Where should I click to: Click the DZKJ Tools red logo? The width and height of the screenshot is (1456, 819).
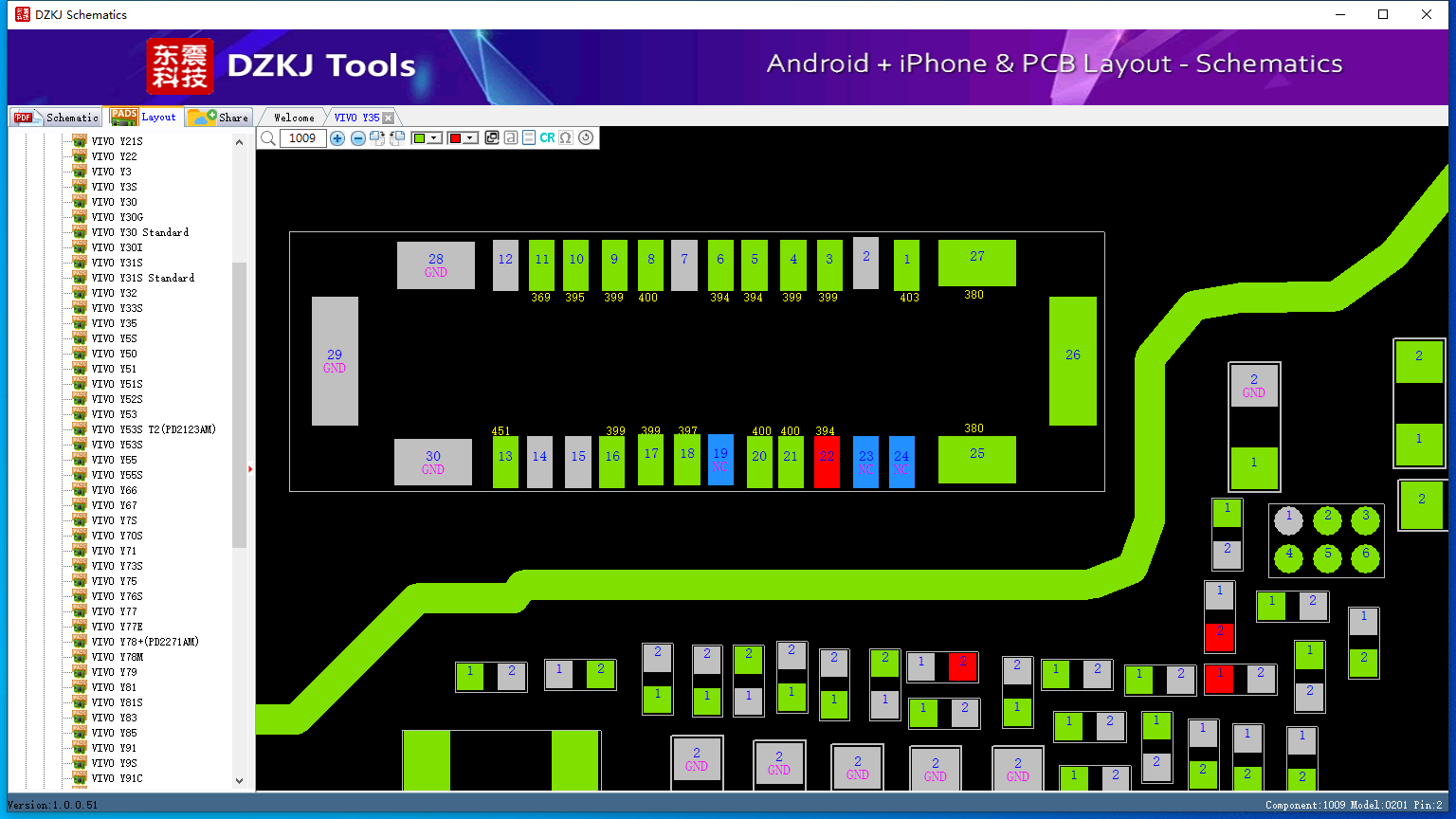coord(180,66)
